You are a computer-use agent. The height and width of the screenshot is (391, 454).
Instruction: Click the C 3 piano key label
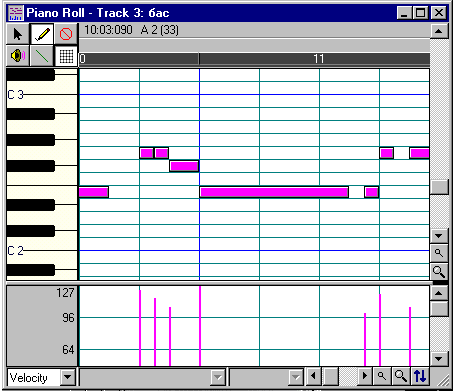[16, 95]
